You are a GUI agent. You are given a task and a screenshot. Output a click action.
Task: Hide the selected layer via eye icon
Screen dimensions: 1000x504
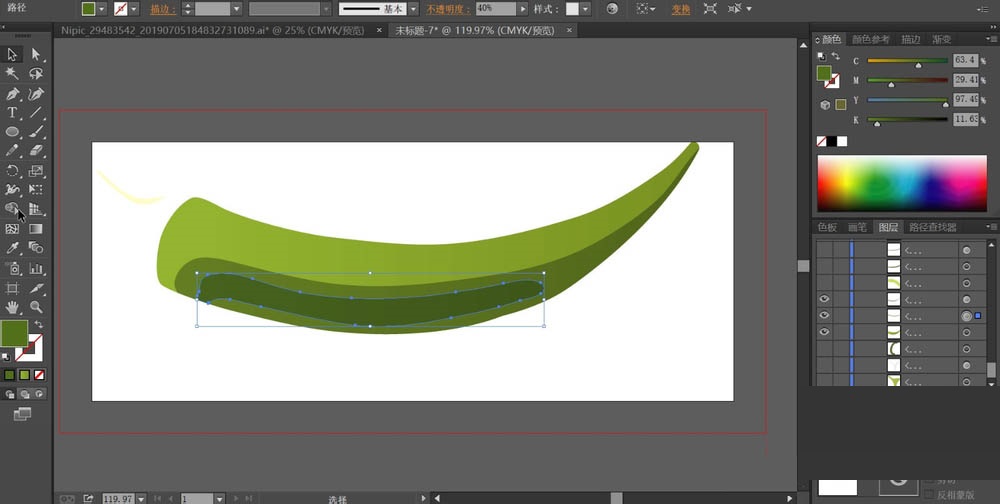(x=824, y=315)
